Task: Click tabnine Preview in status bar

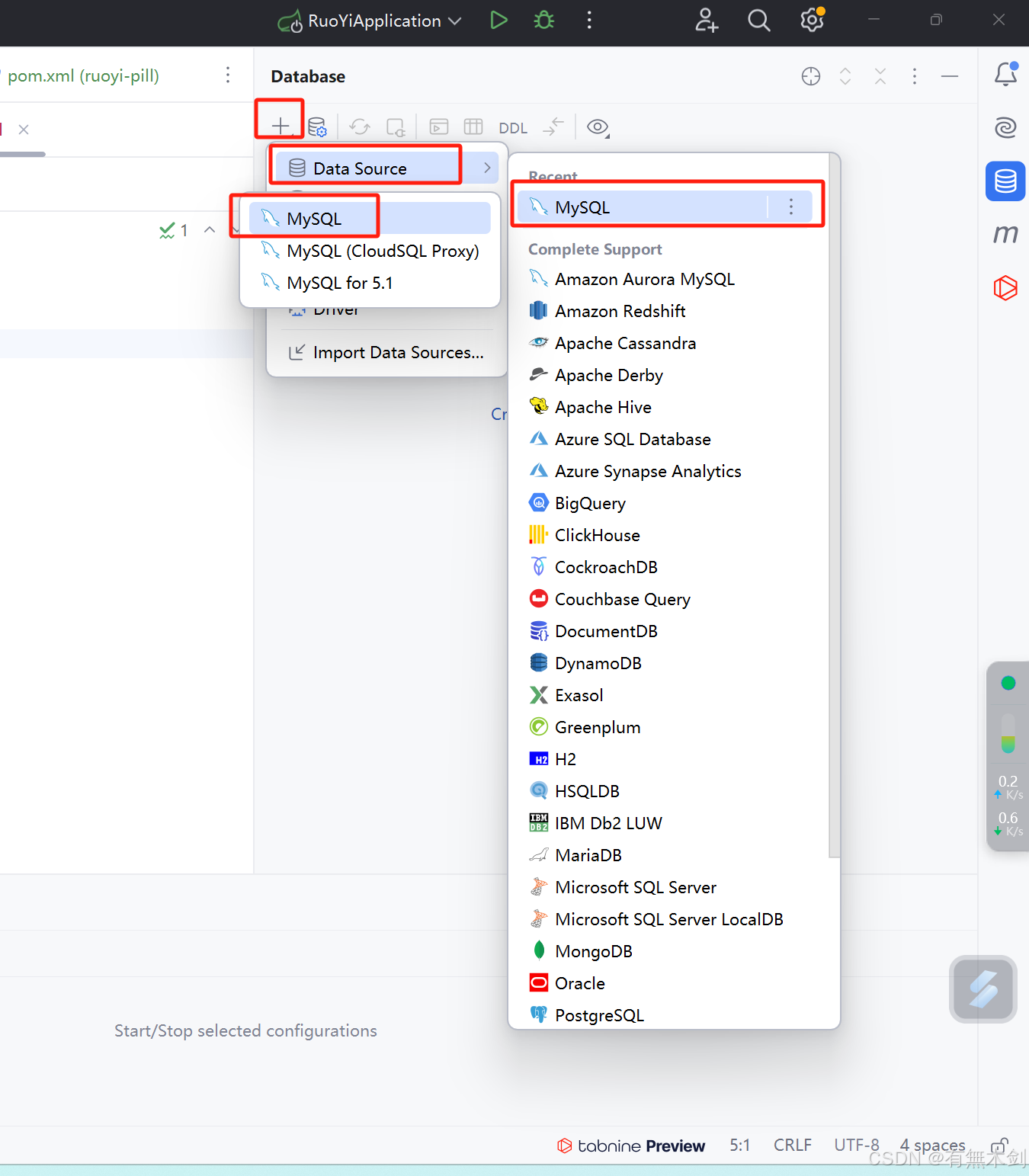Action: pyautogui.click(x=631, y=1146)
